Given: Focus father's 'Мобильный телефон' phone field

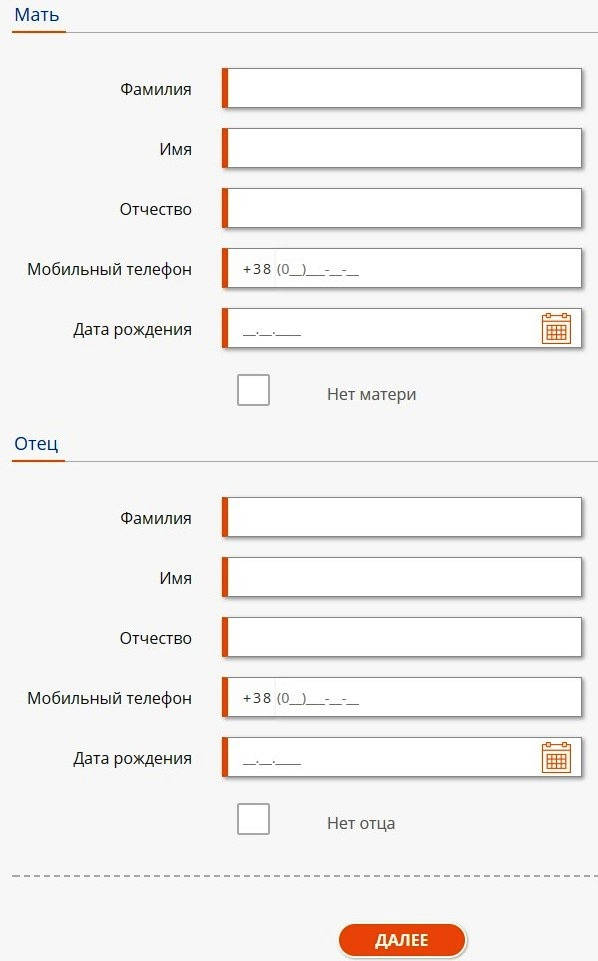Looking at the screenshot, I should [400, 697].
